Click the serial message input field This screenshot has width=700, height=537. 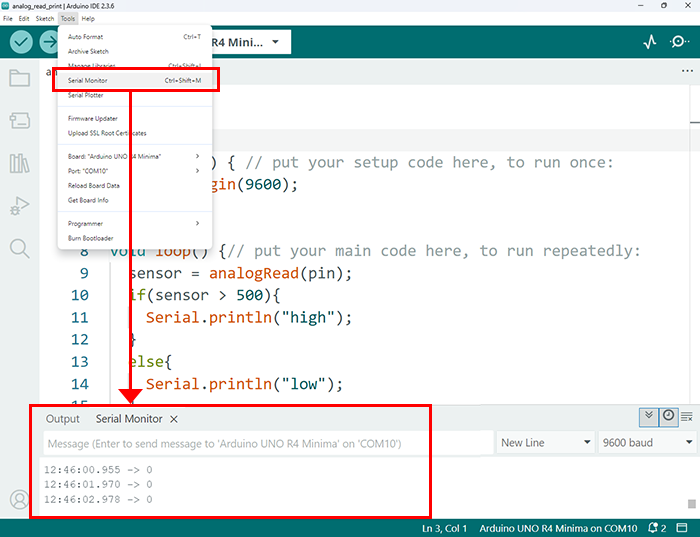(268, 444)
